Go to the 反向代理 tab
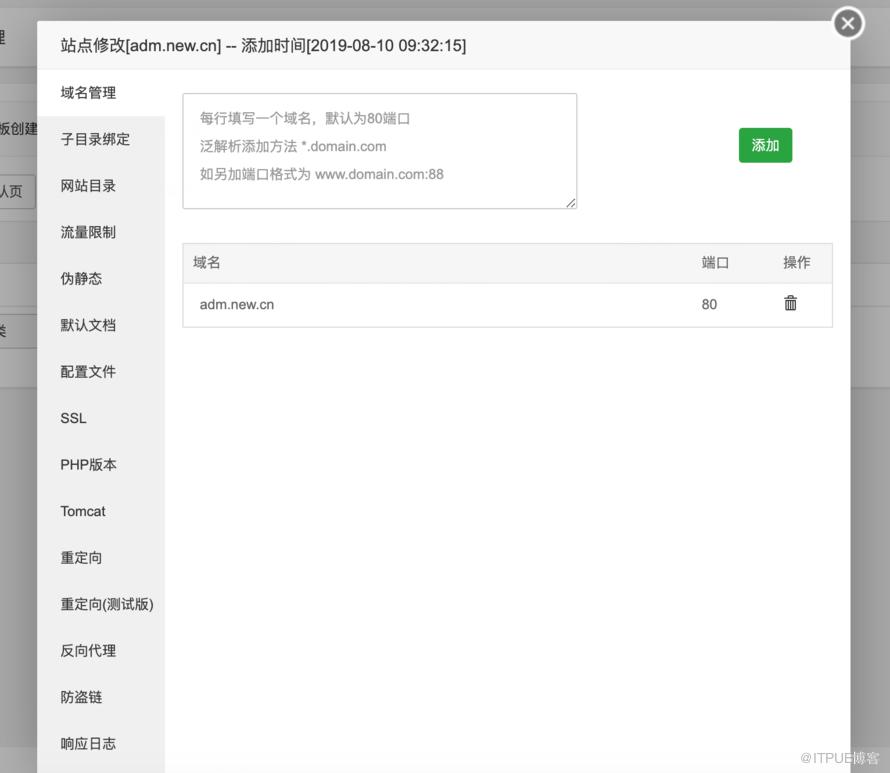 point(100,652)
